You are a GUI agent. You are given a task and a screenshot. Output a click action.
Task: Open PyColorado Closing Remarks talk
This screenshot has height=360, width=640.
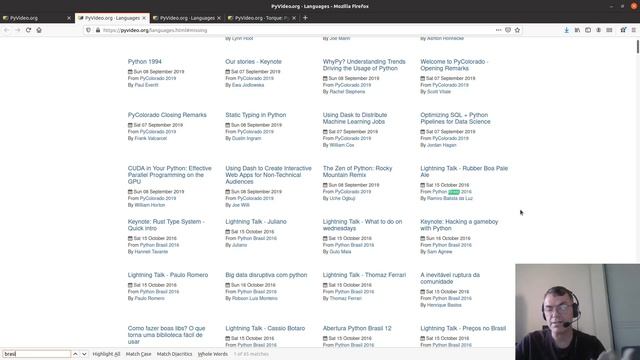point(167,115)
